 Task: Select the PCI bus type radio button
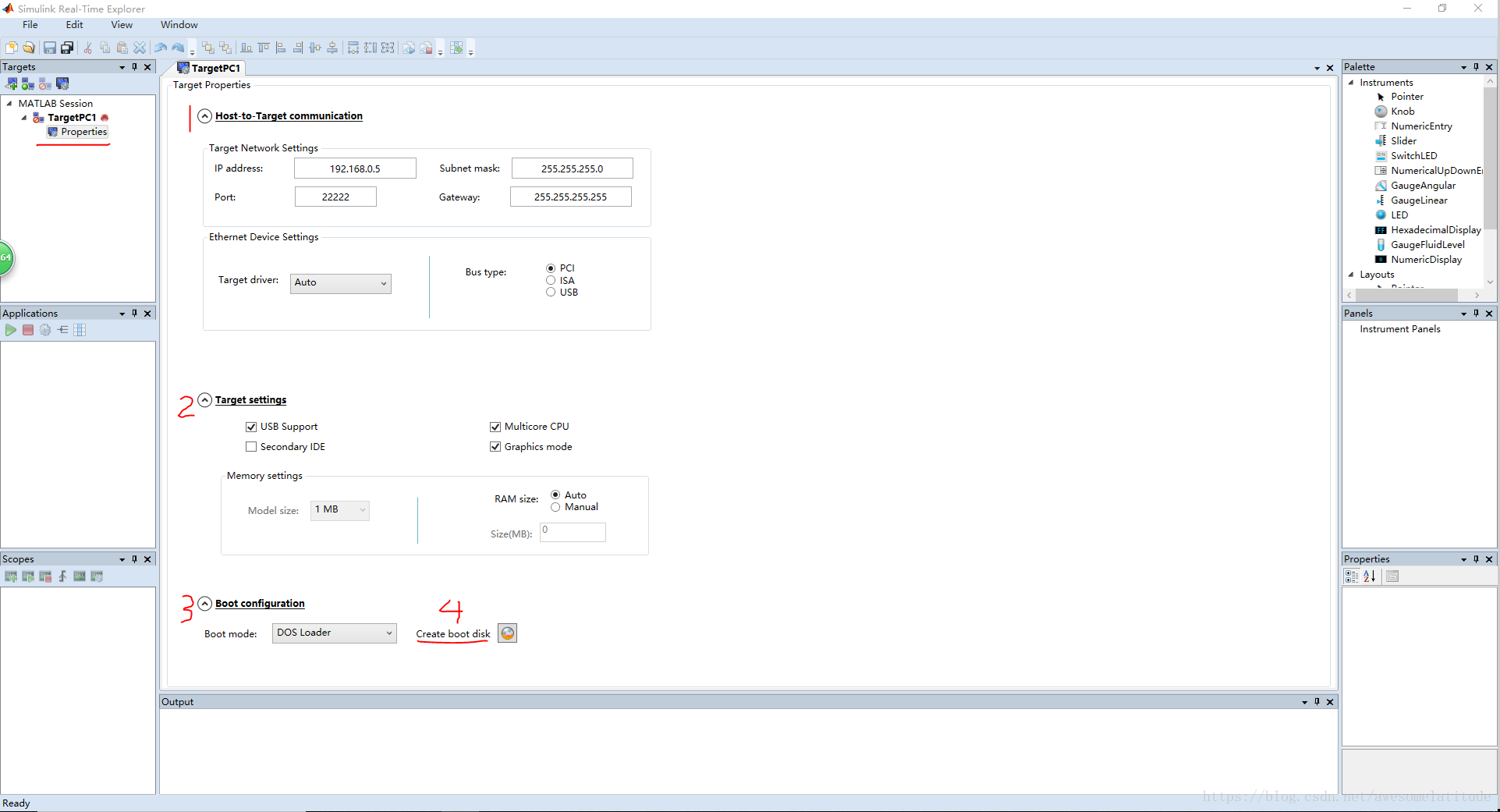click(551, 268)
